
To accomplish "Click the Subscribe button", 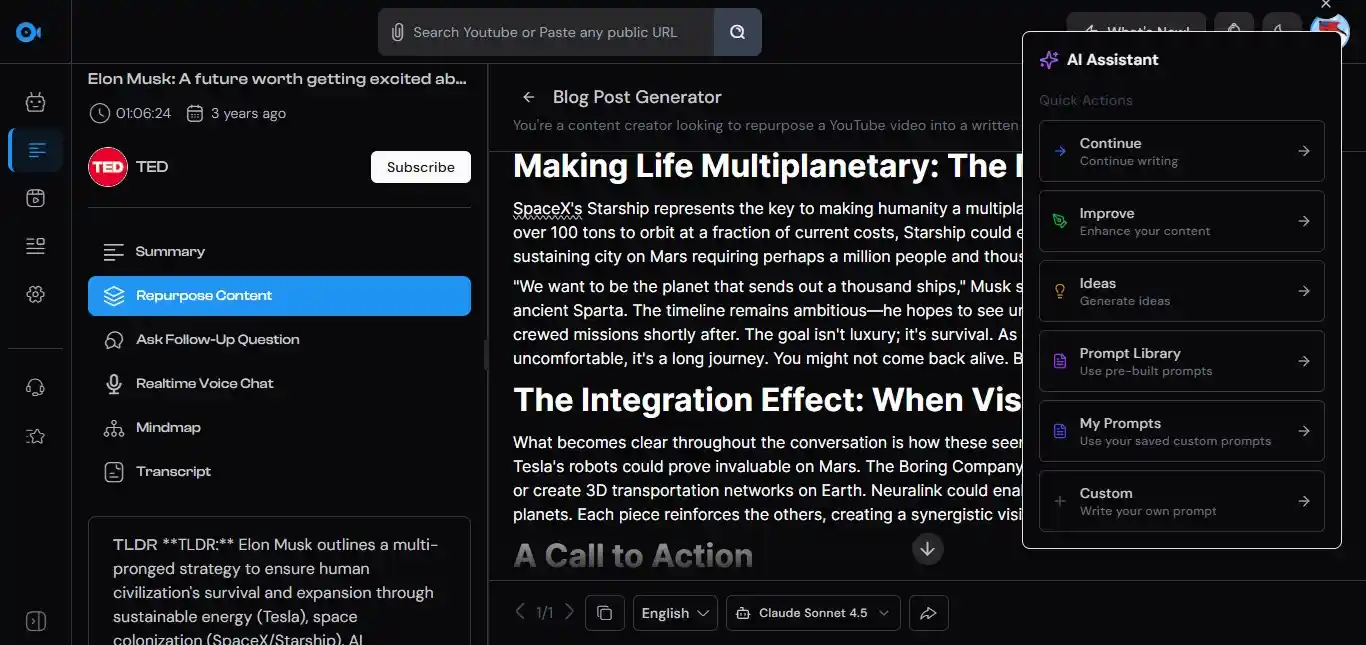I will coord(420,167).
